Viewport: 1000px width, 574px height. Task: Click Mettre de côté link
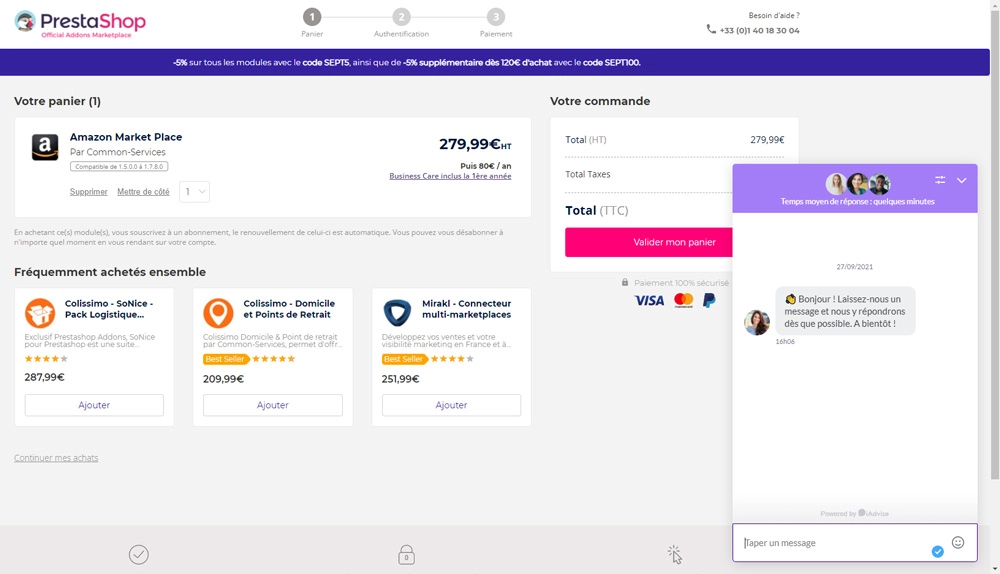point(143,191)
